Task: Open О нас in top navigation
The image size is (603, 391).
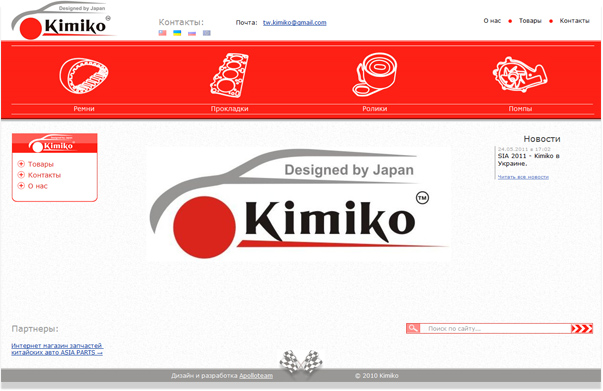Action: pos(492,21)
